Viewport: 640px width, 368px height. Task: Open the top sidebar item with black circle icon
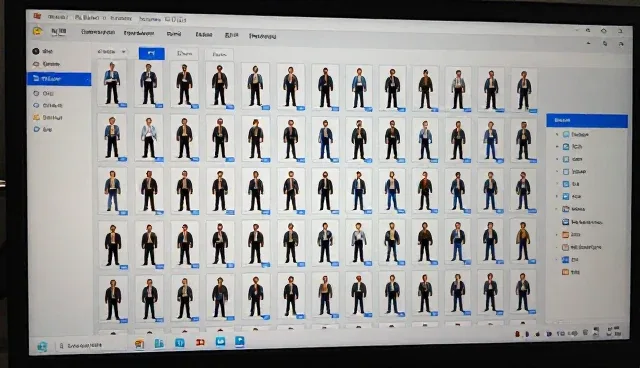[43, 51]
